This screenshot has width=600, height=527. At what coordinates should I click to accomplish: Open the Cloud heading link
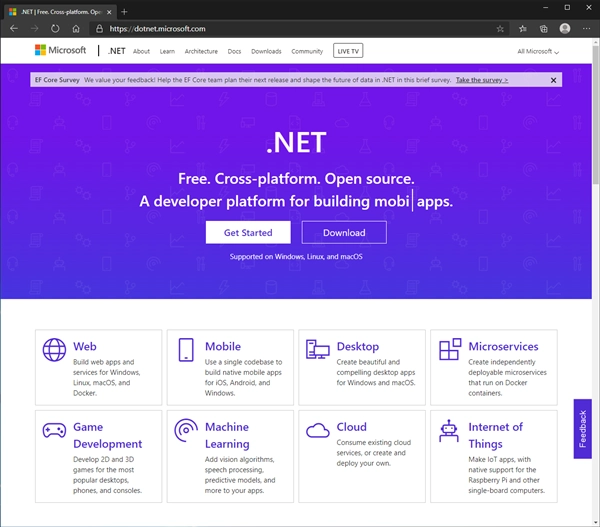(x=351, y=427)
